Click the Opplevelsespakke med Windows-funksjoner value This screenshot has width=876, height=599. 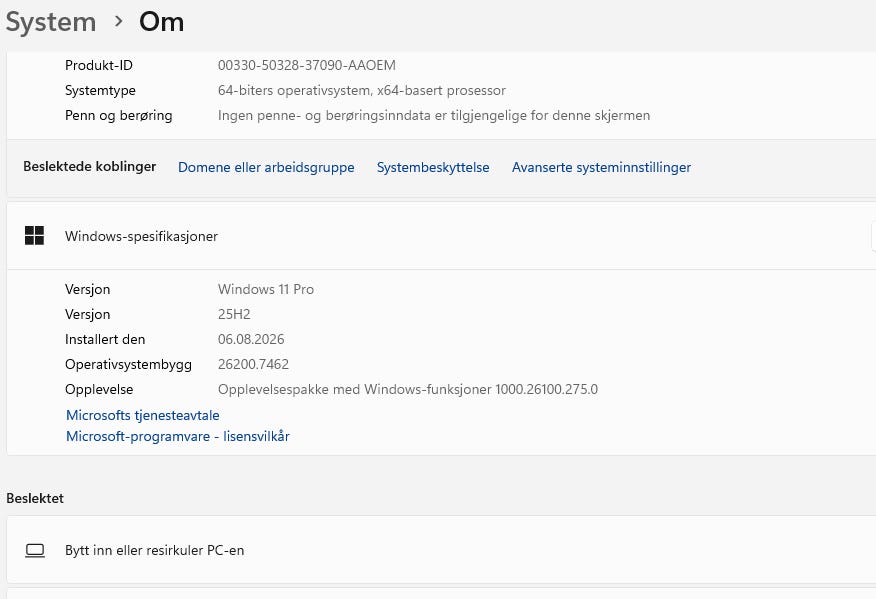(x=408, y=389)
